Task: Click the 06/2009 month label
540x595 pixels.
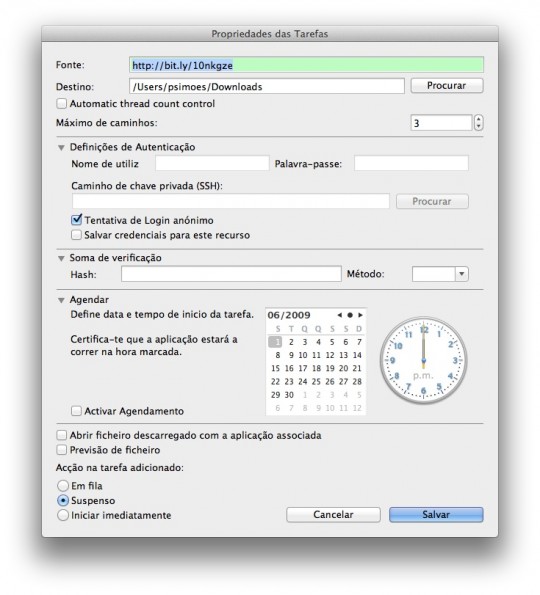Action: coord(289,315)
